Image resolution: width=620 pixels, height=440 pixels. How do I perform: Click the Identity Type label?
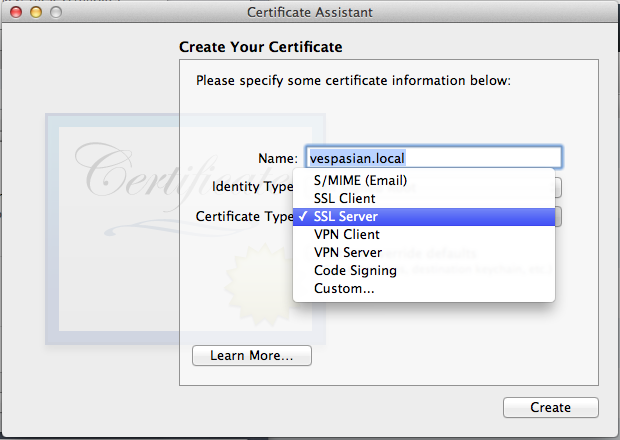click(x=253, y=187)
